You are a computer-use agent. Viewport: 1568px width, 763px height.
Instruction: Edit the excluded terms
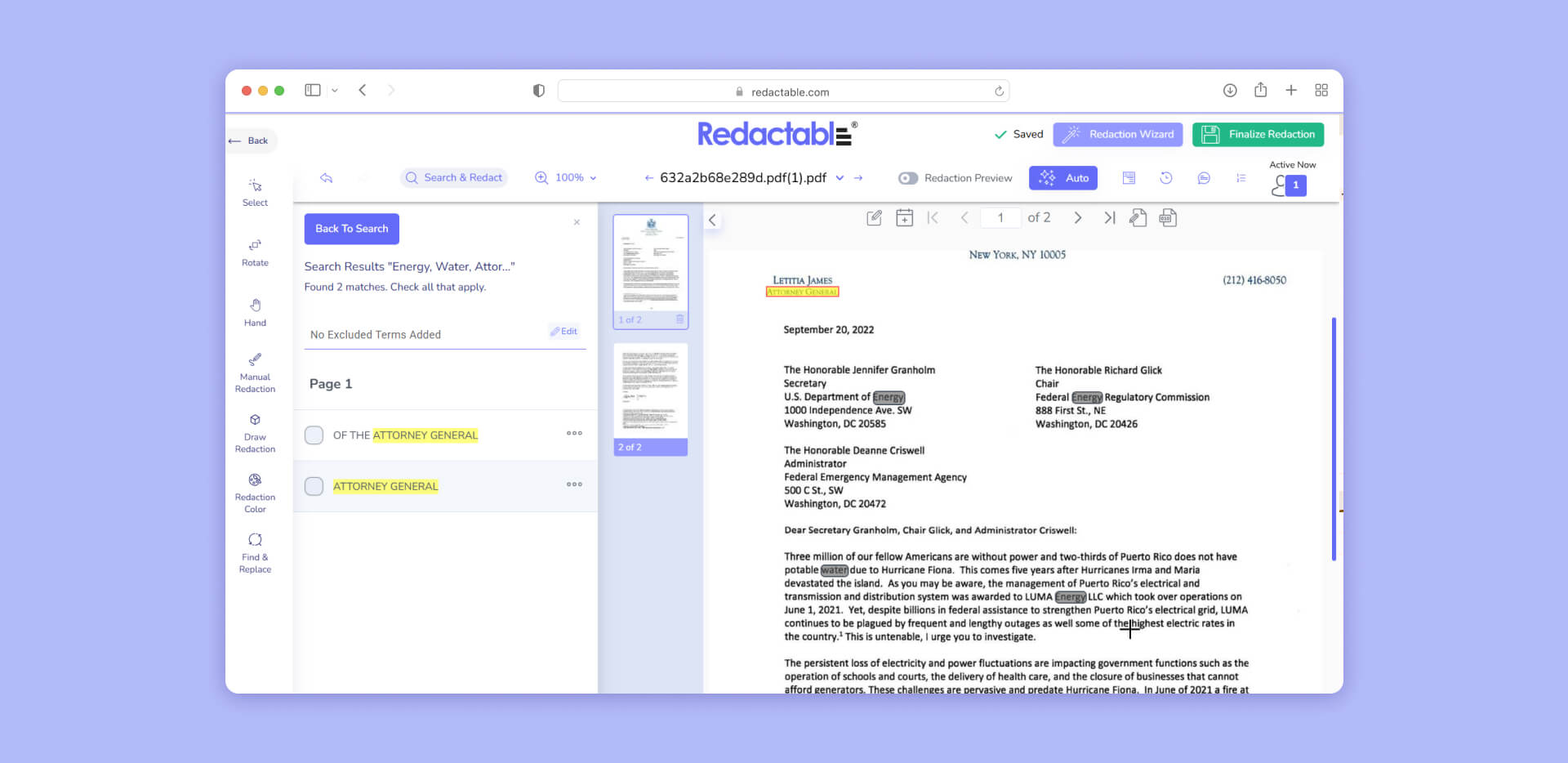(564, 332)
